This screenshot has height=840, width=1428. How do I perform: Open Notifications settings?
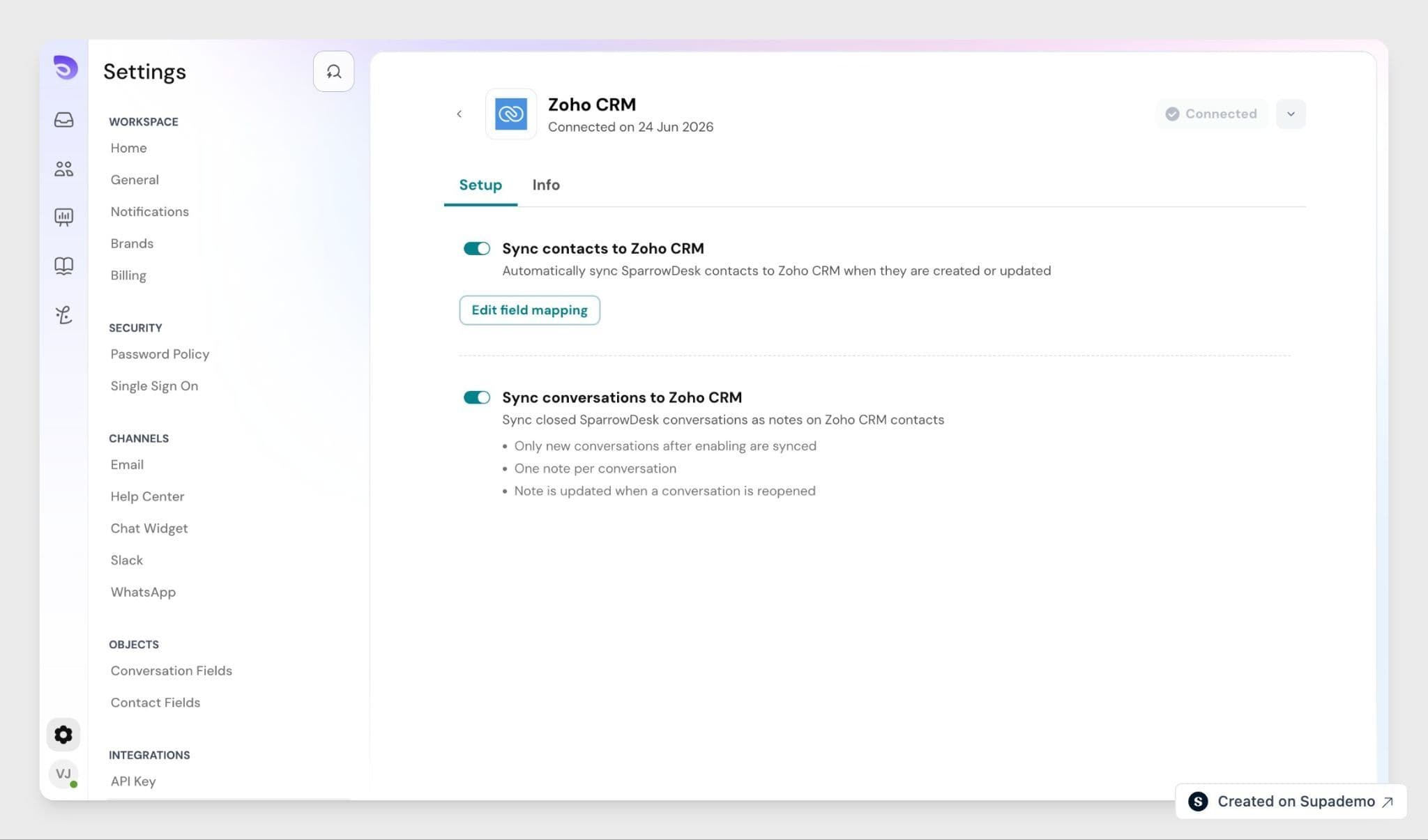point(149,211)
